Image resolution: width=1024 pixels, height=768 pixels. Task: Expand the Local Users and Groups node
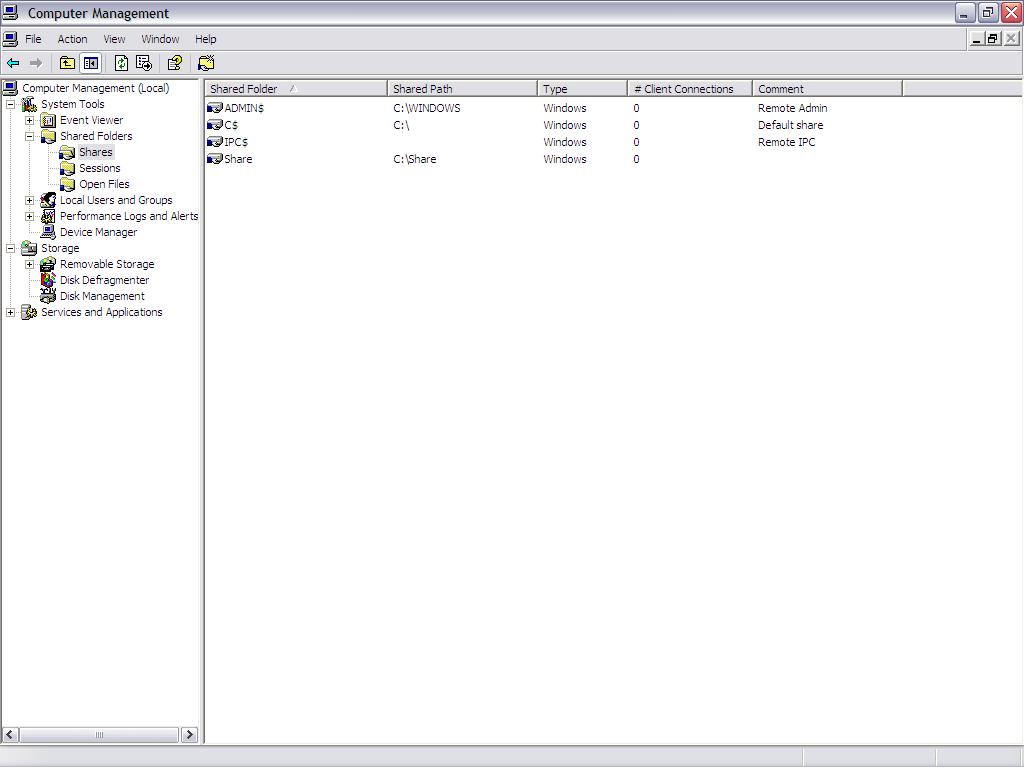coord(29,200)
